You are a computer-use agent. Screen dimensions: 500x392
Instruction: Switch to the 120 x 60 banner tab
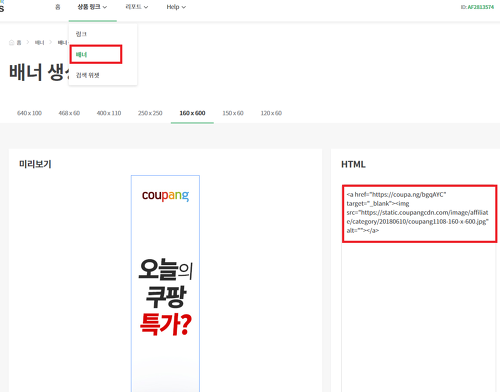[271, 113]
